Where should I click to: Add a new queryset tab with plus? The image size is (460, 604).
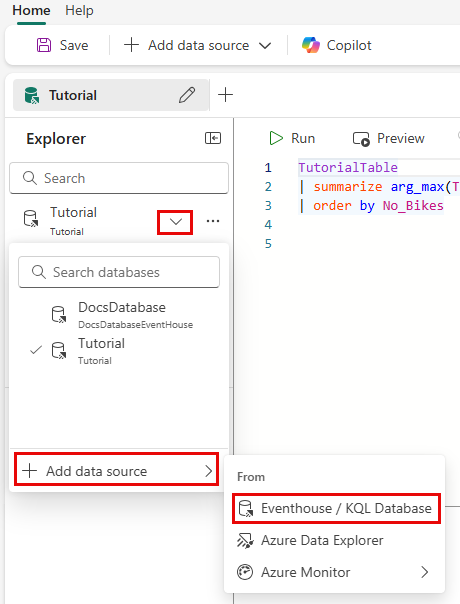pos(225,95)
